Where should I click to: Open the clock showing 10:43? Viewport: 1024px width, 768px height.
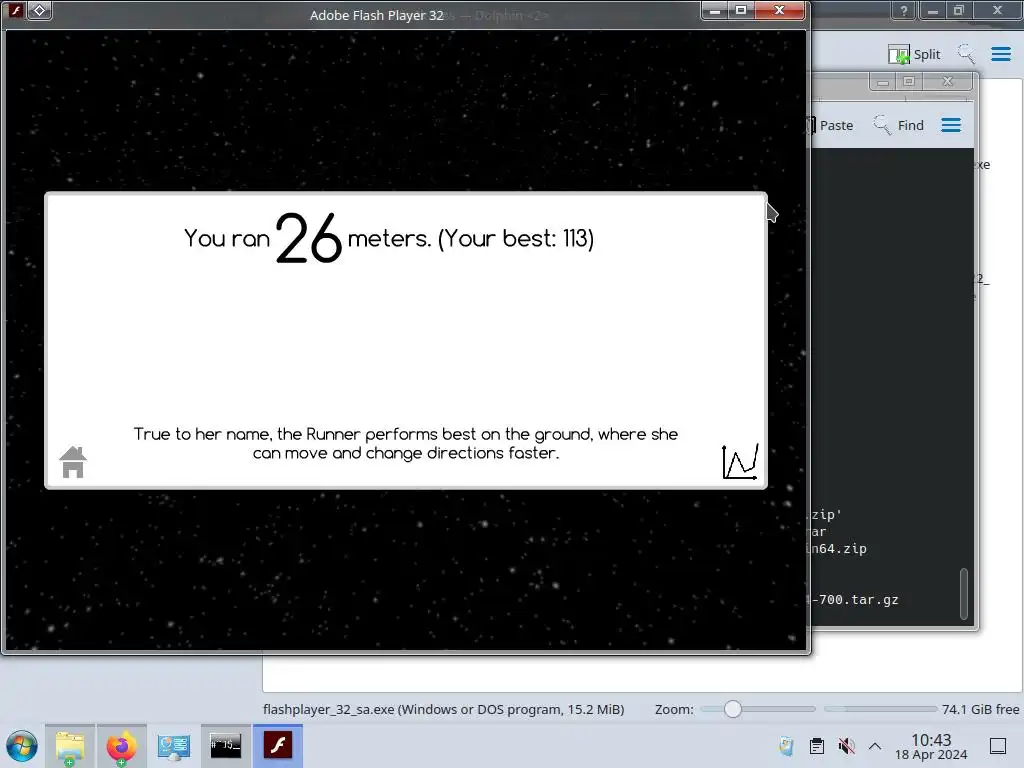931,746
